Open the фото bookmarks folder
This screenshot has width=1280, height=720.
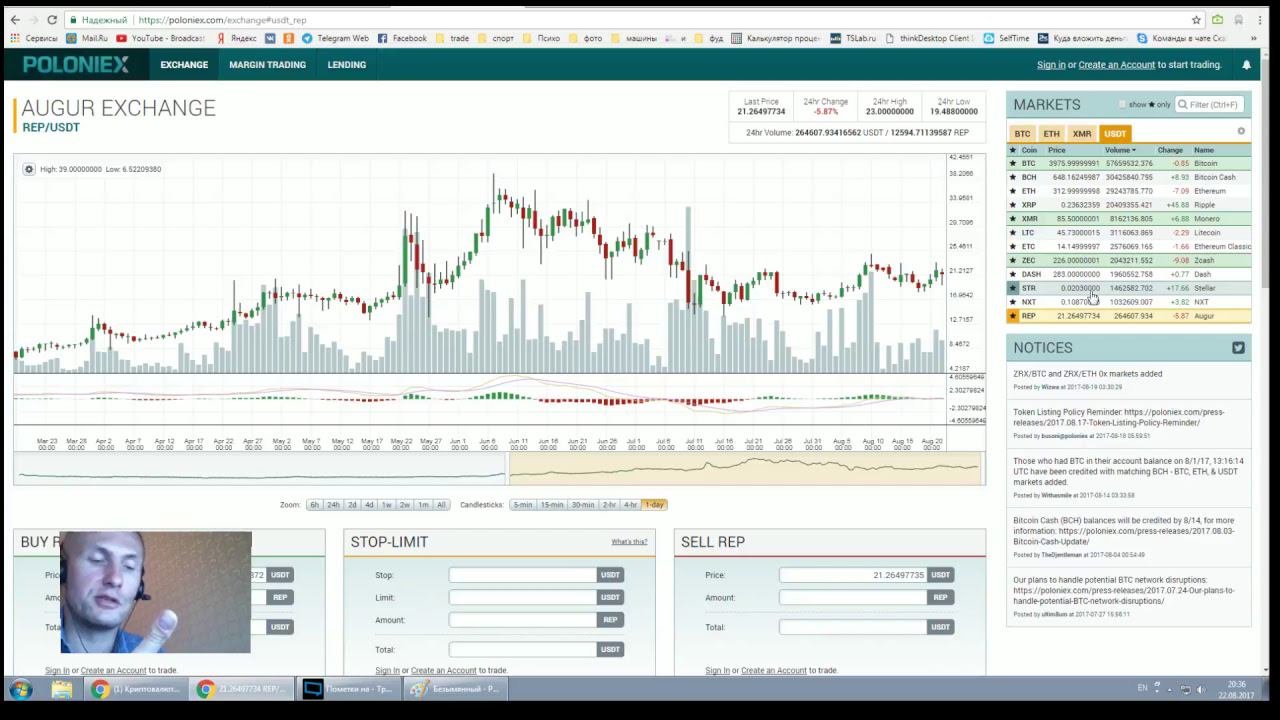pyautogui.click(x=585, y=39)
